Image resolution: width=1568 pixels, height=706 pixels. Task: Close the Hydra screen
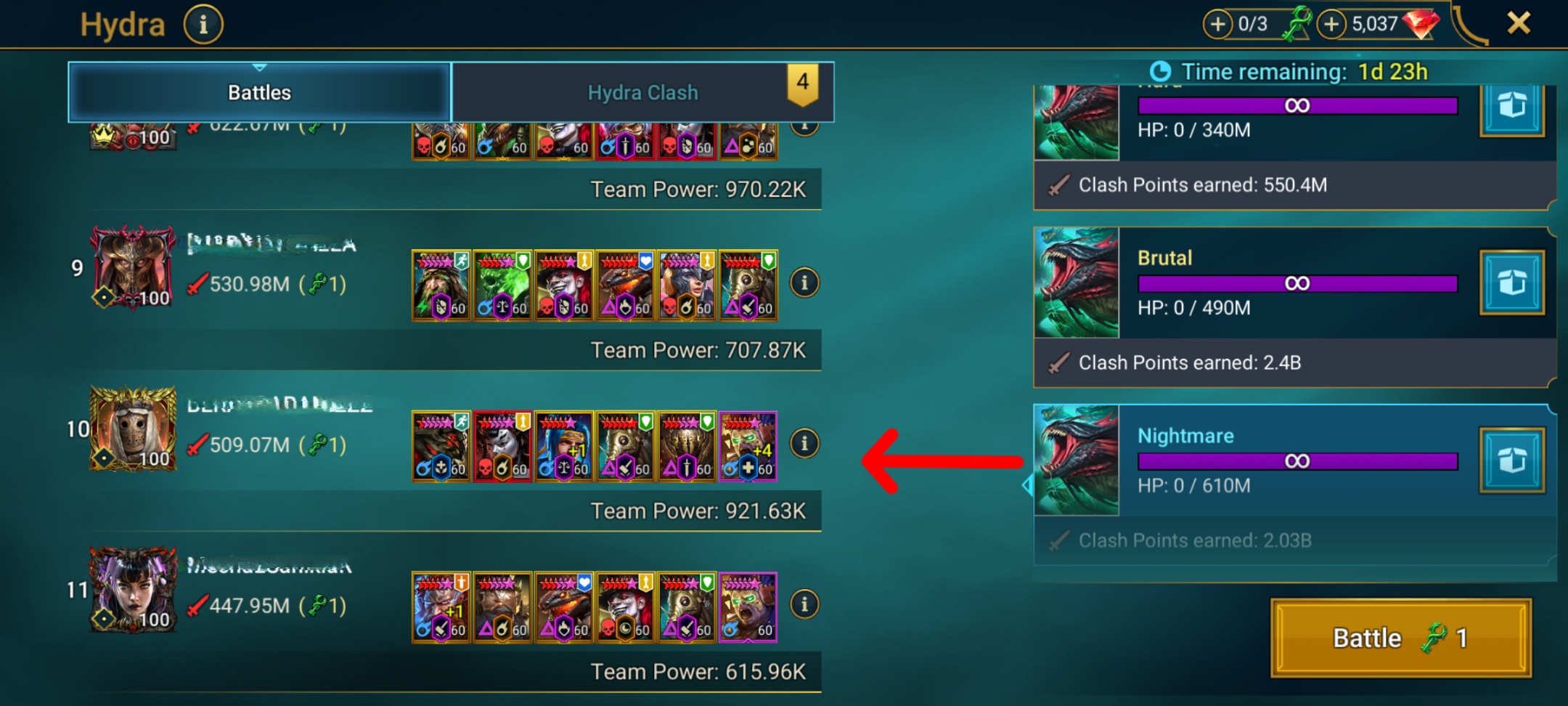point(1519,23)
